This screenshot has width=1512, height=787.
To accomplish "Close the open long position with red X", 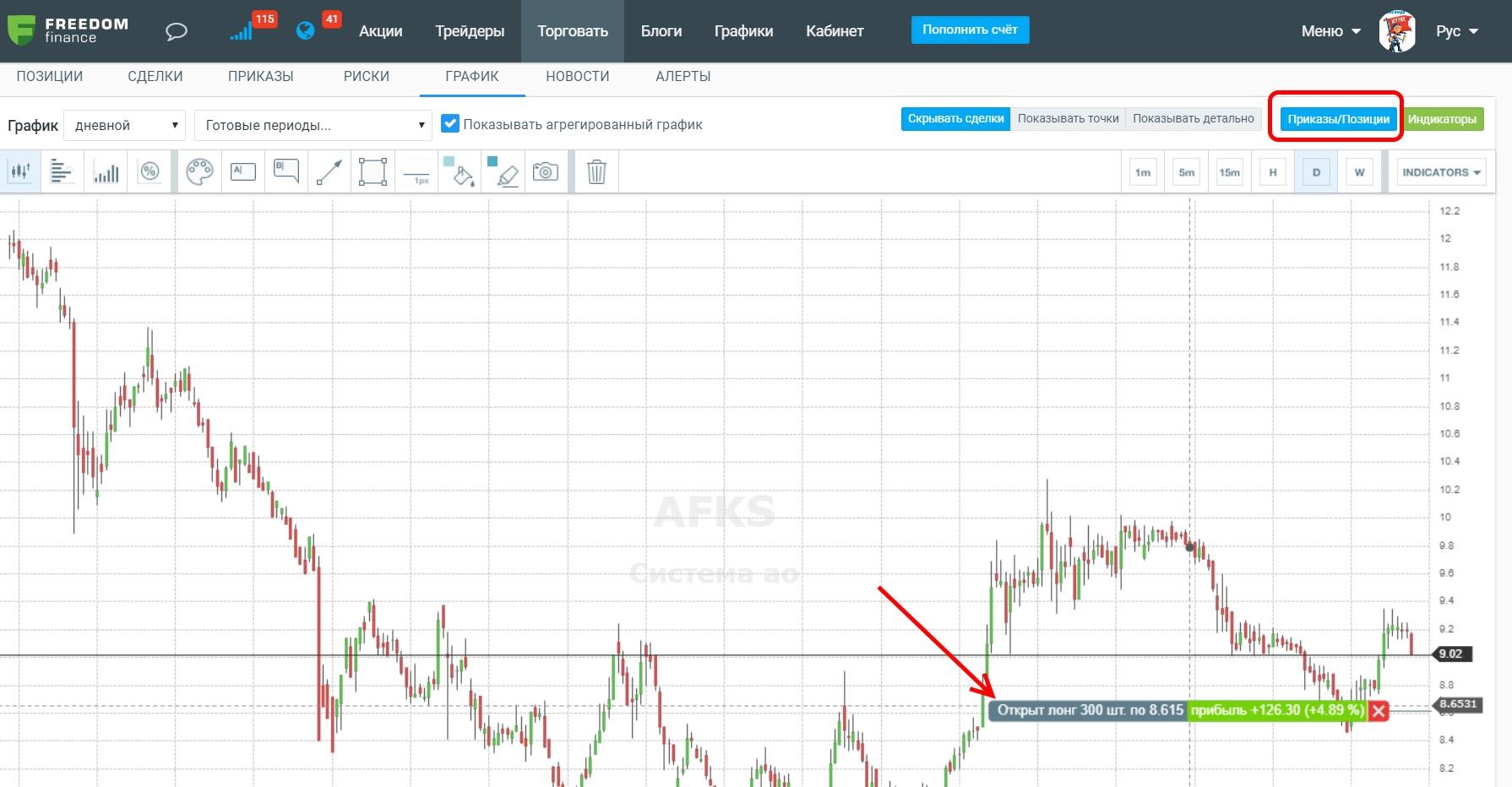I will 1379,711.
